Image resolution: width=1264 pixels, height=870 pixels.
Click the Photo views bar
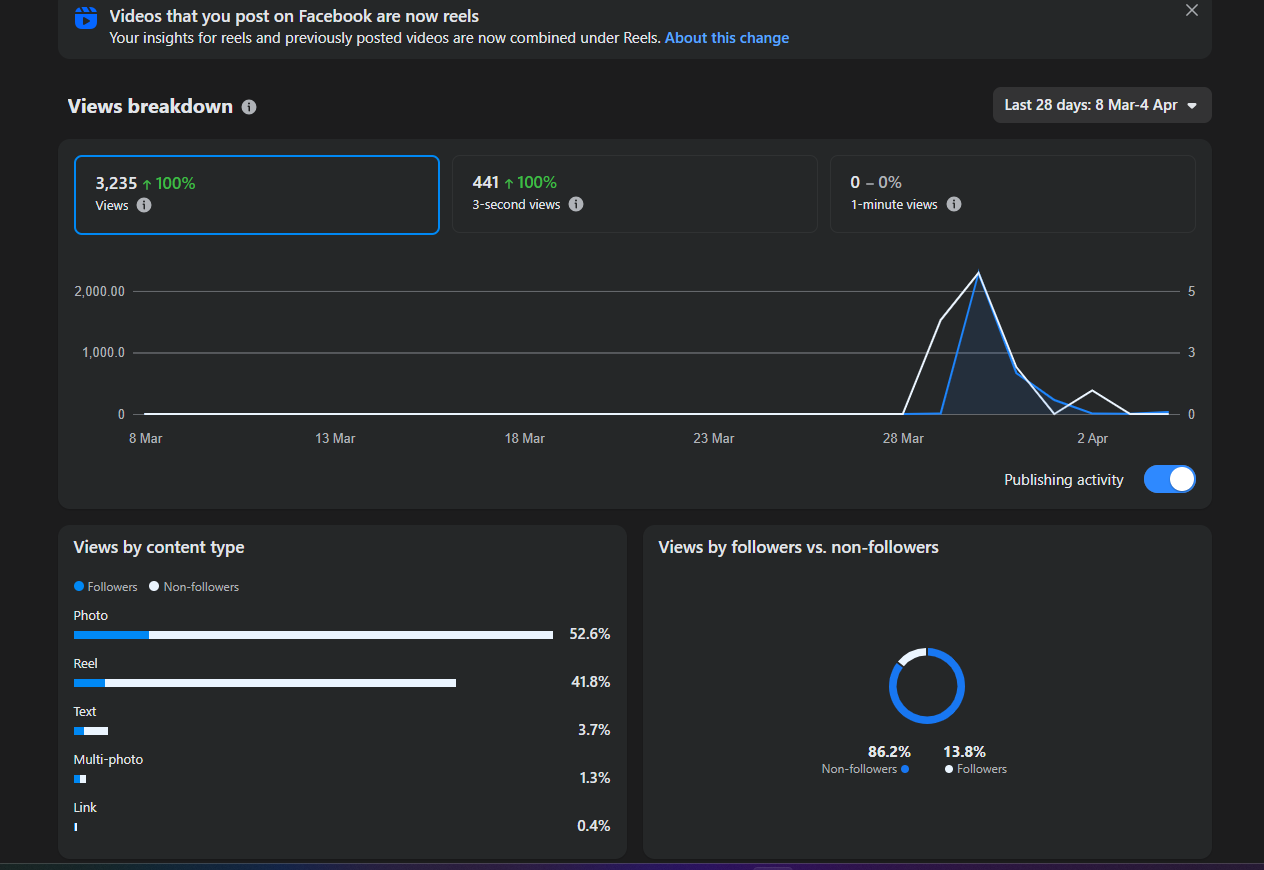click(x=313, y=635)
